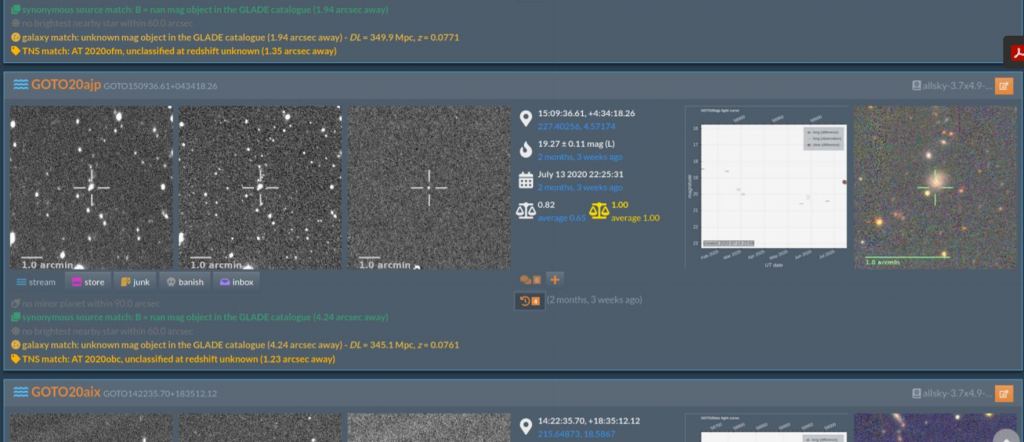
Task: Click the map pin coordinates icon
Action: pyautogui.click(x=526, y=120)
